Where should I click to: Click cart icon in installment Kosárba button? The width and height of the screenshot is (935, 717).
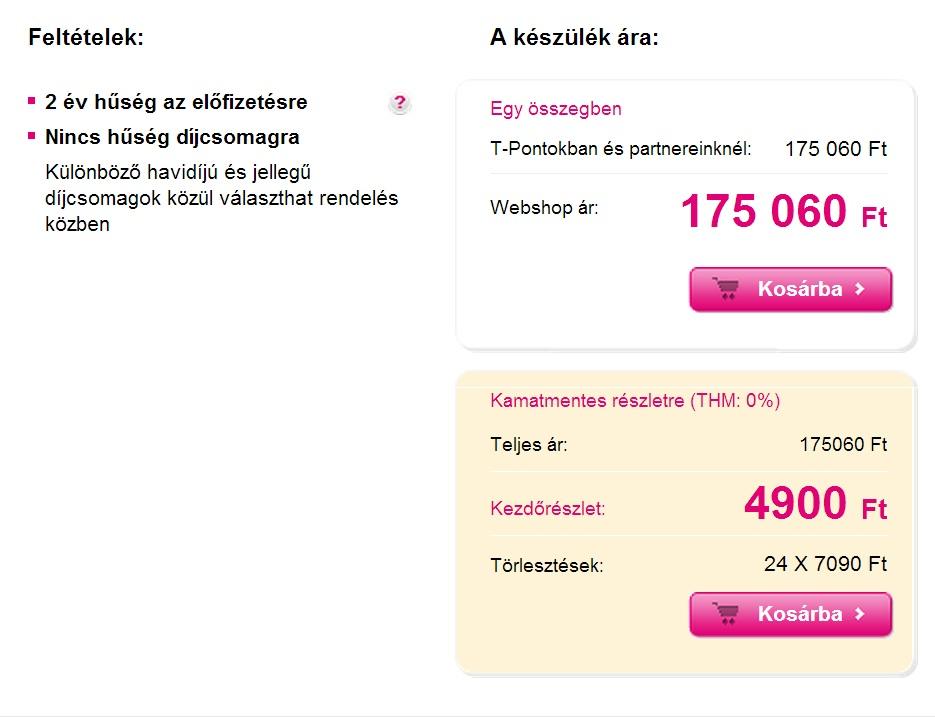point(726,613)
